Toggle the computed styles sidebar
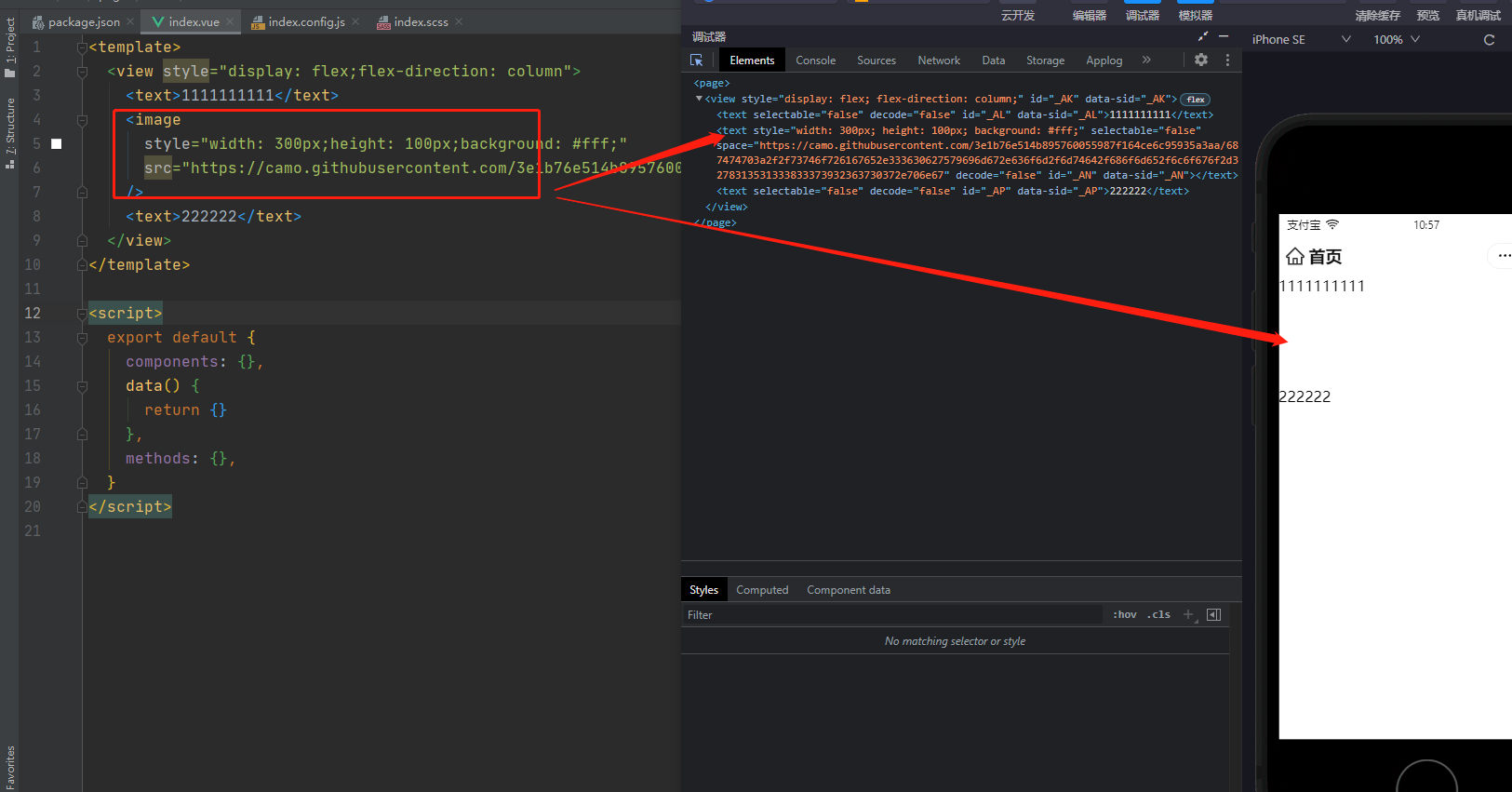 (1213, 615)
